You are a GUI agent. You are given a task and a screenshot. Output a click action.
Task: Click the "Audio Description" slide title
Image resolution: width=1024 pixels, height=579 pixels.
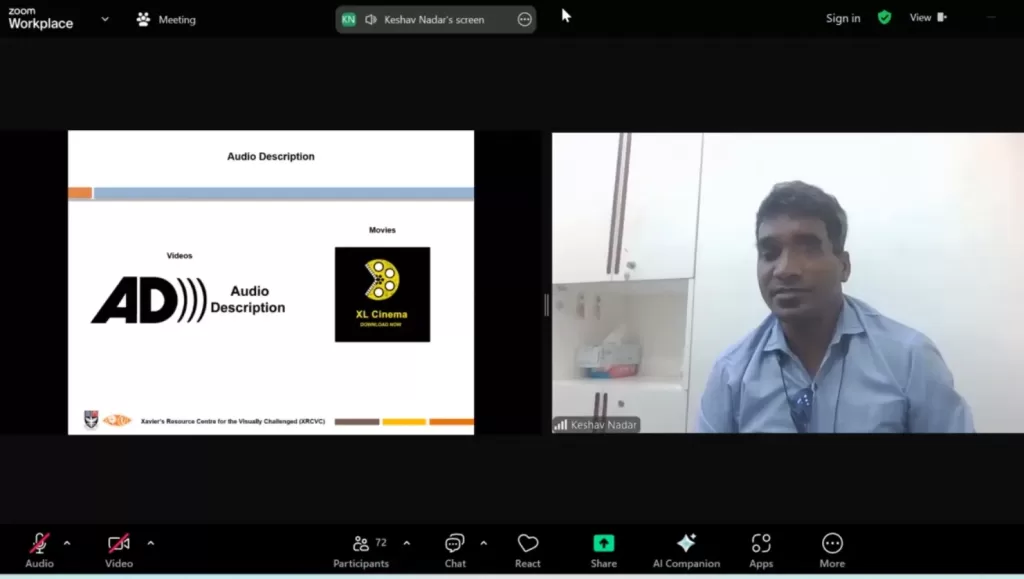tap(271, 157)
